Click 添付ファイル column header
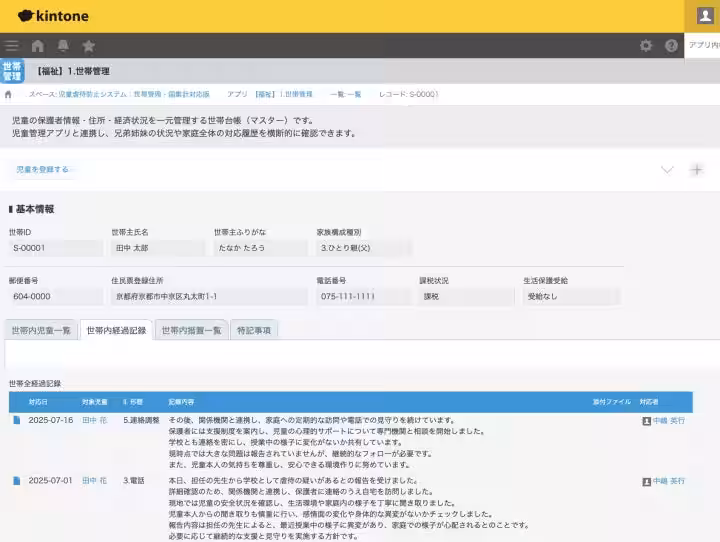Viewport: 720px width, 542px height. [x=612, y=402]
